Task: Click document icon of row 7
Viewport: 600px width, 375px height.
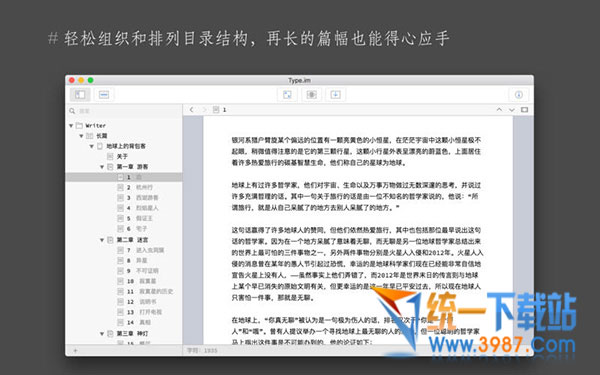Action: pyautogui.click(x=120, y=250)
